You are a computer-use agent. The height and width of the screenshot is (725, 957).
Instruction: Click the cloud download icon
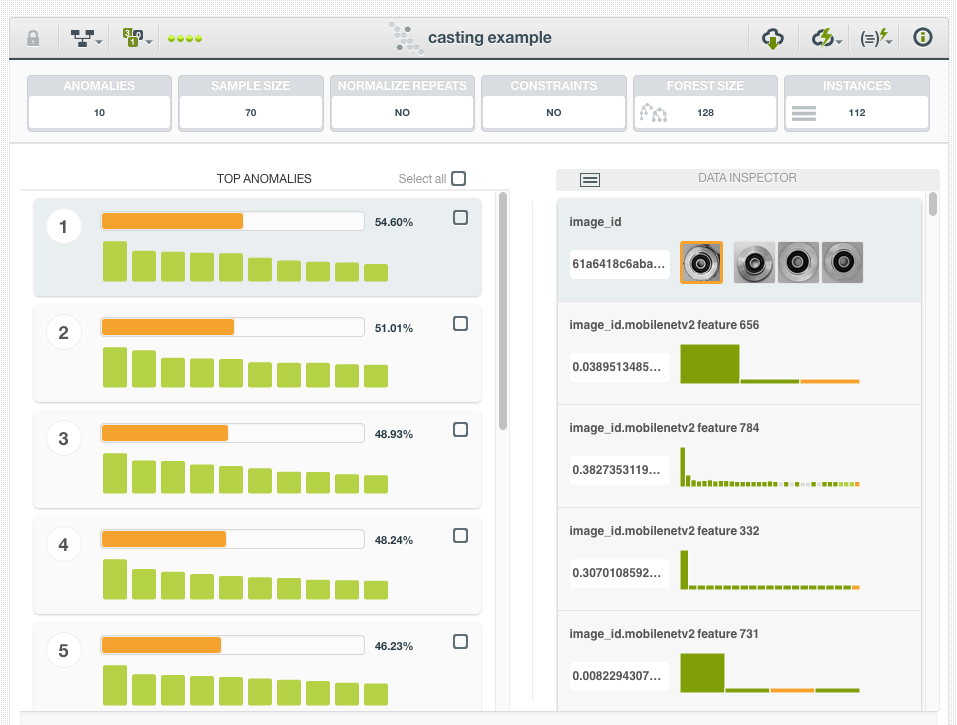click(772, 38)
